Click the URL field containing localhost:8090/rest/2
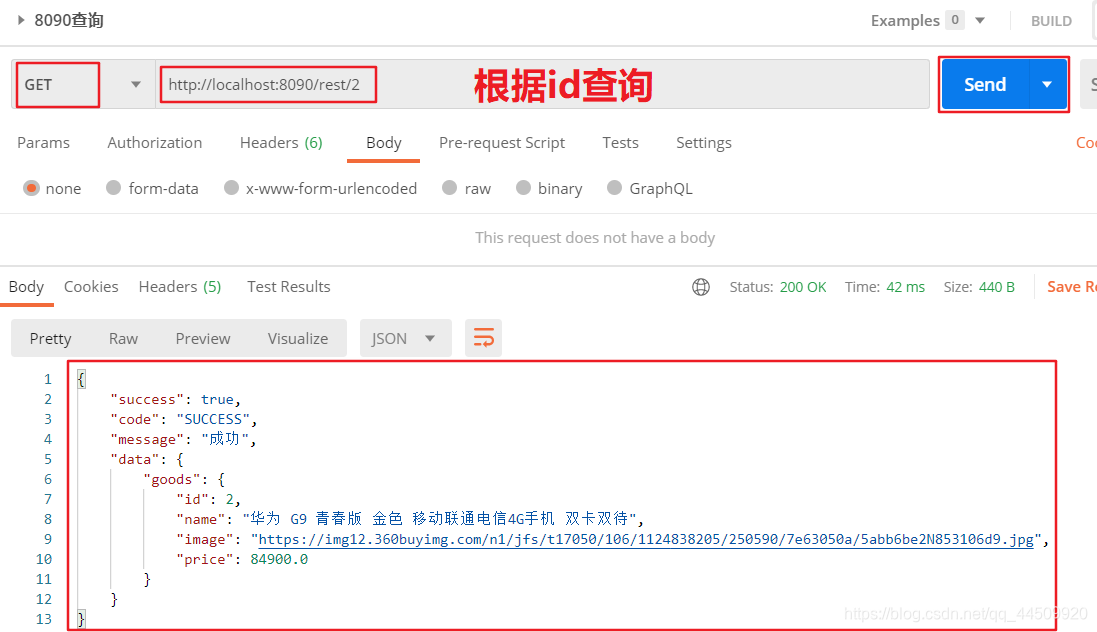The image size is (1097, 632). point(268,85)
